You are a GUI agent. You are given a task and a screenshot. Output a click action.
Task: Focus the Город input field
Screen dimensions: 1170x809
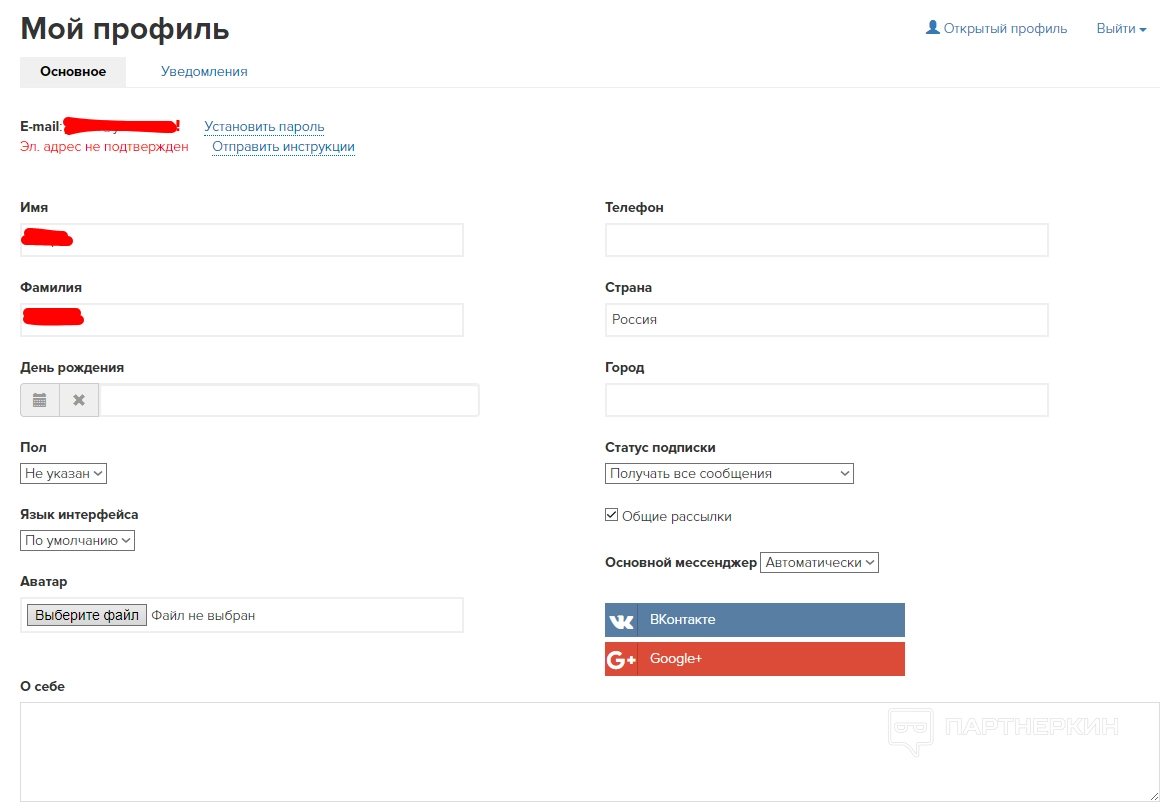[x=826, y=400]
